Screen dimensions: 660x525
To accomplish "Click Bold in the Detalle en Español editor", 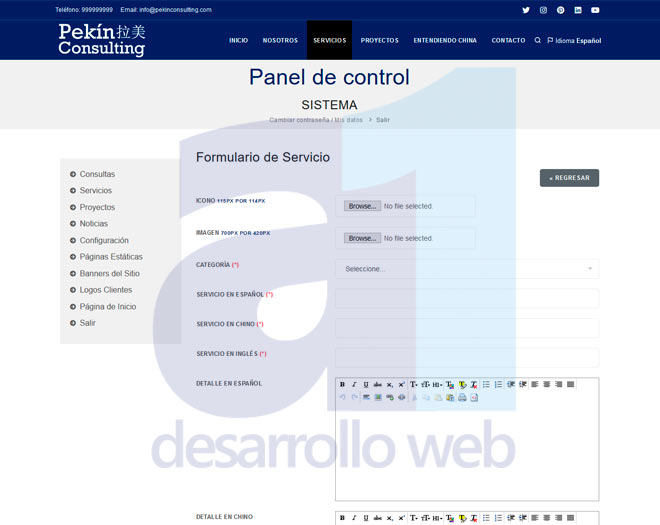I will click(x=342, y=384).
